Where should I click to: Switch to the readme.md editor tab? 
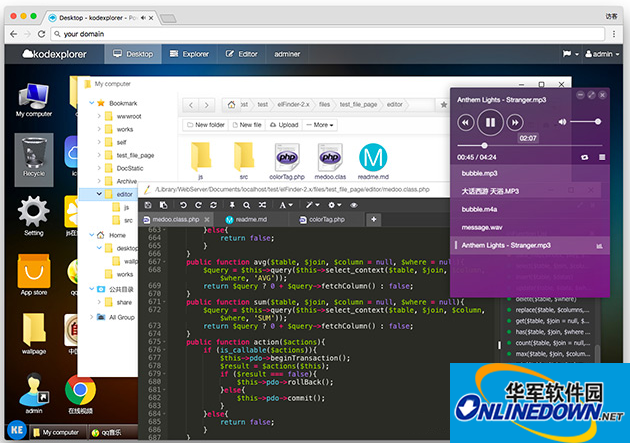[251, 220]
